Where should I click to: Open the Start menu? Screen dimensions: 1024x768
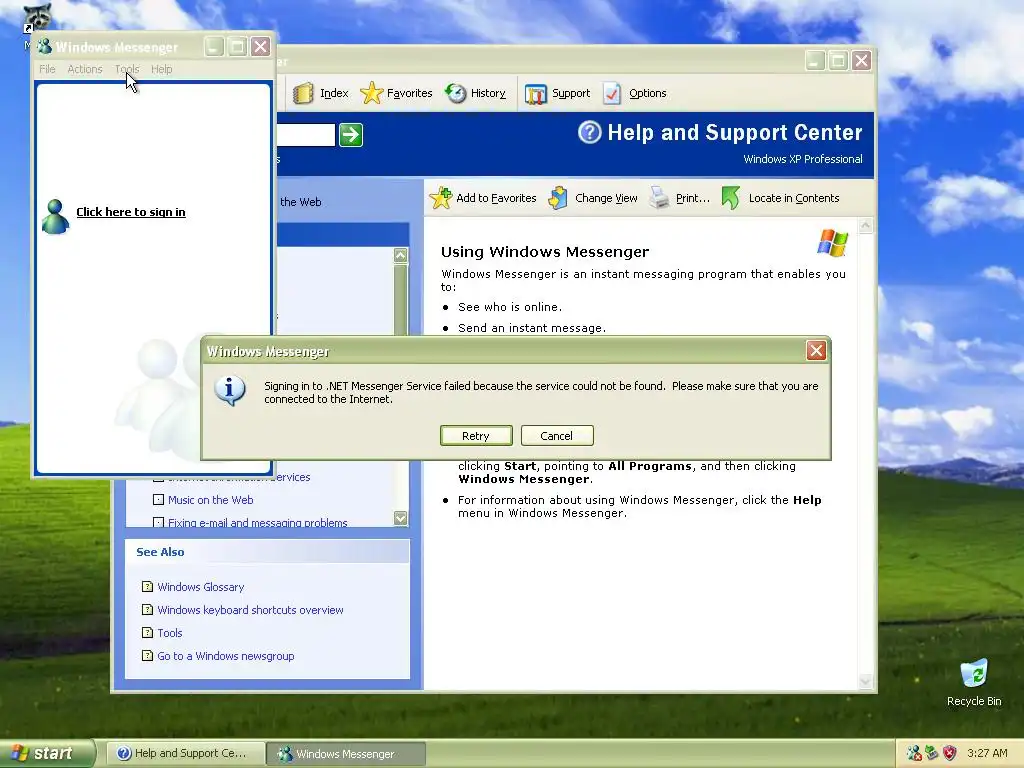pyautogui.click(x=48, y=753)
